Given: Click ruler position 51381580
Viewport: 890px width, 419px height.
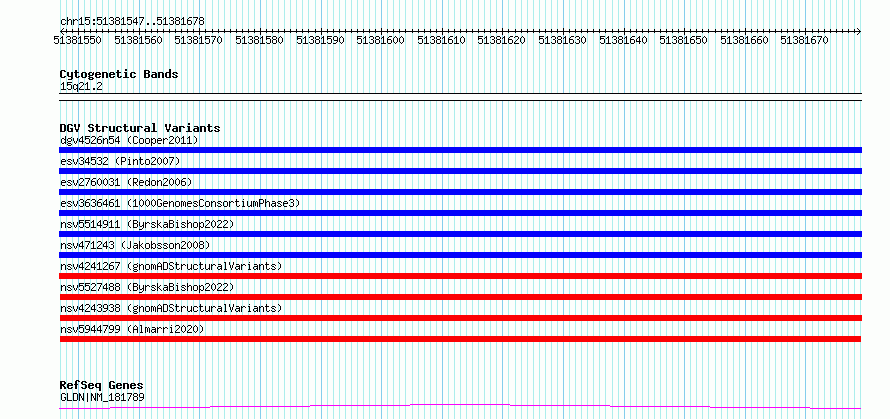Looking at the screenshot, I should [x=259, y=40].
